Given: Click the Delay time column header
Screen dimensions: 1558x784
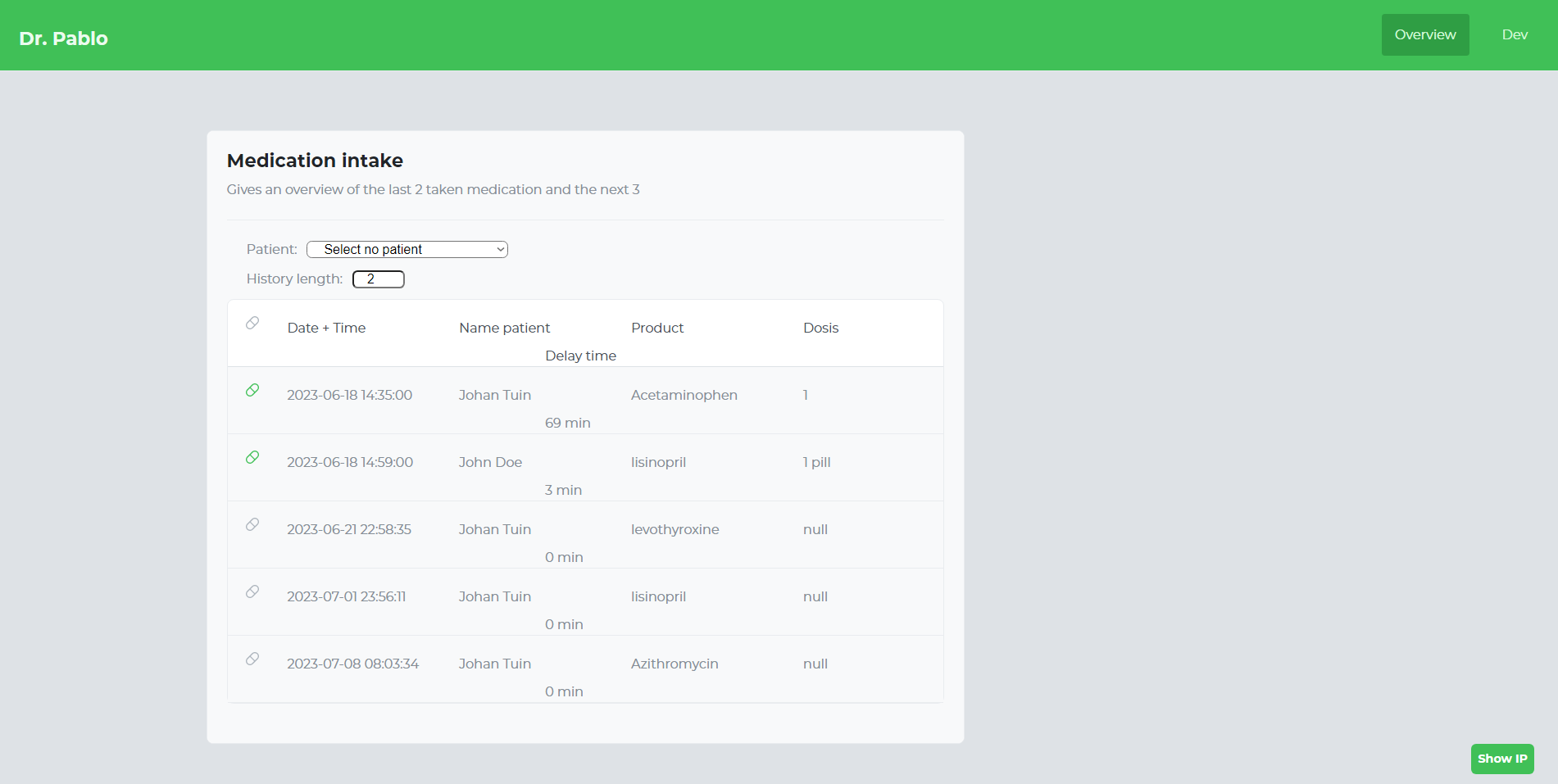Looking at the screenshot, I should (580, 356).
